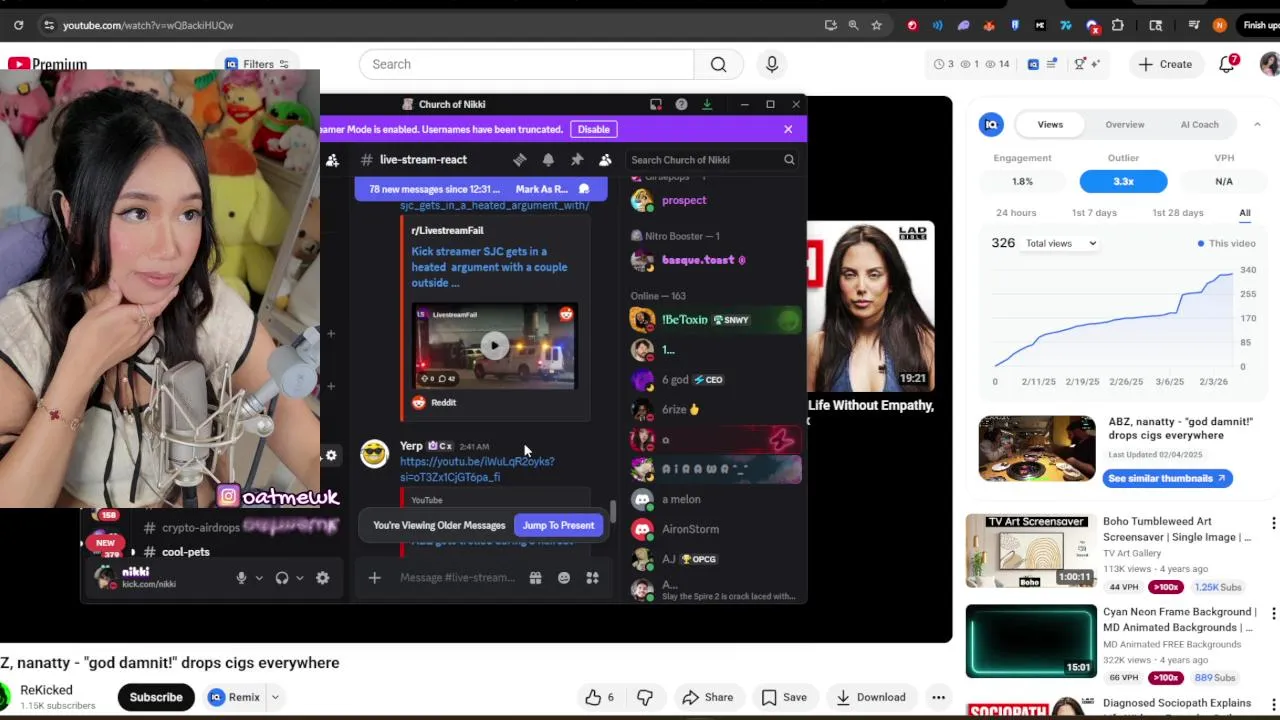Bookmark page with star icon

tap(877, 25)
